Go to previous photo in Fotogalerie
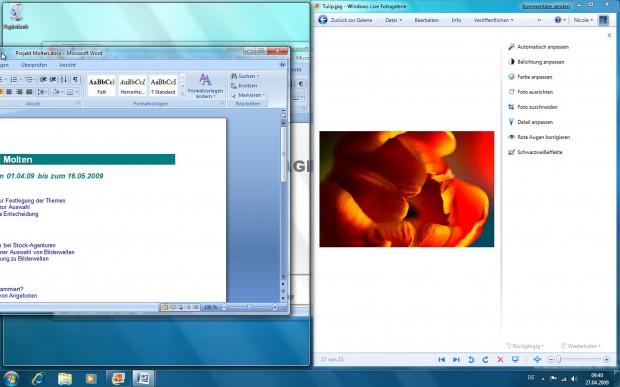 coord(442,359)
